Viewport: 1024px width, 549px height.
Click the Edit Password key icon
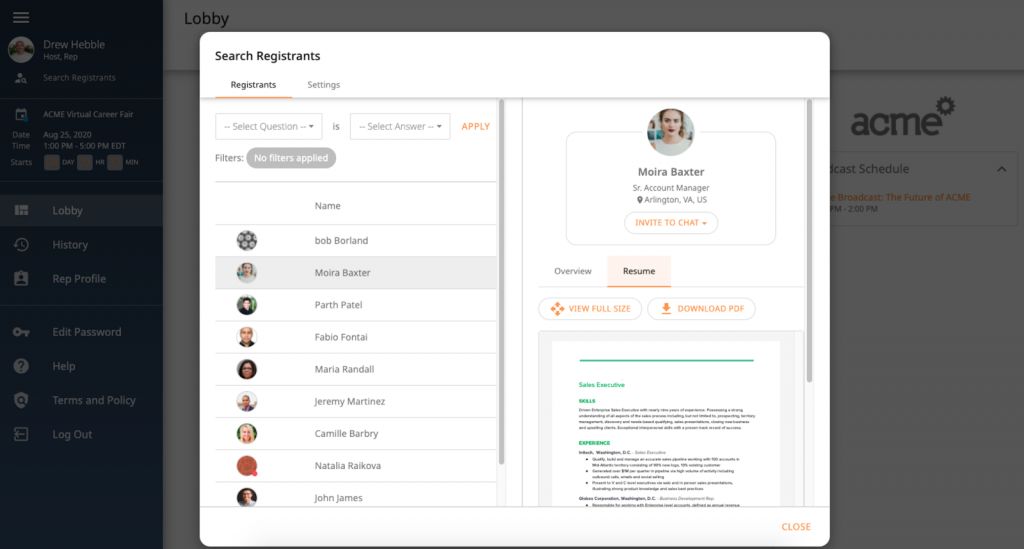point(21,332)
